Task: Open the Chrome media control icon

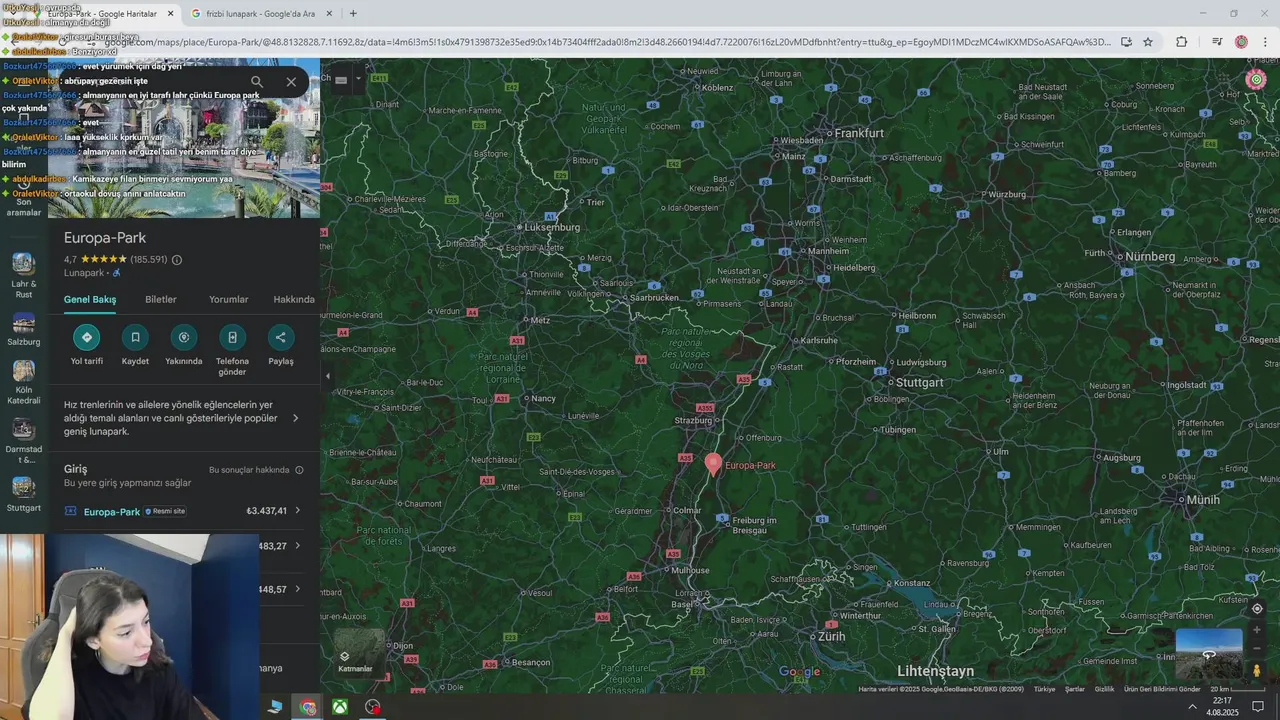Action: (1217, 42)
